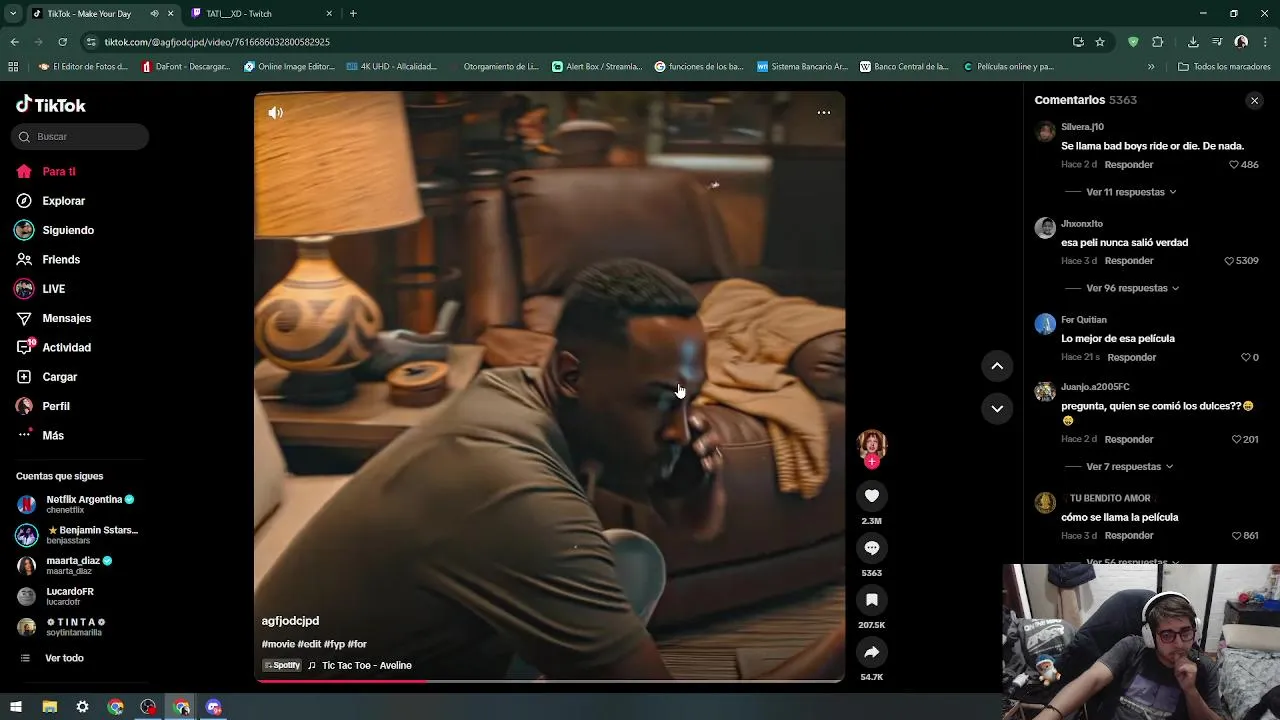Viewport: 1280px width, 720px height.
Task: Close the Comentarios panel
Action: click(x=1254, y=100)
